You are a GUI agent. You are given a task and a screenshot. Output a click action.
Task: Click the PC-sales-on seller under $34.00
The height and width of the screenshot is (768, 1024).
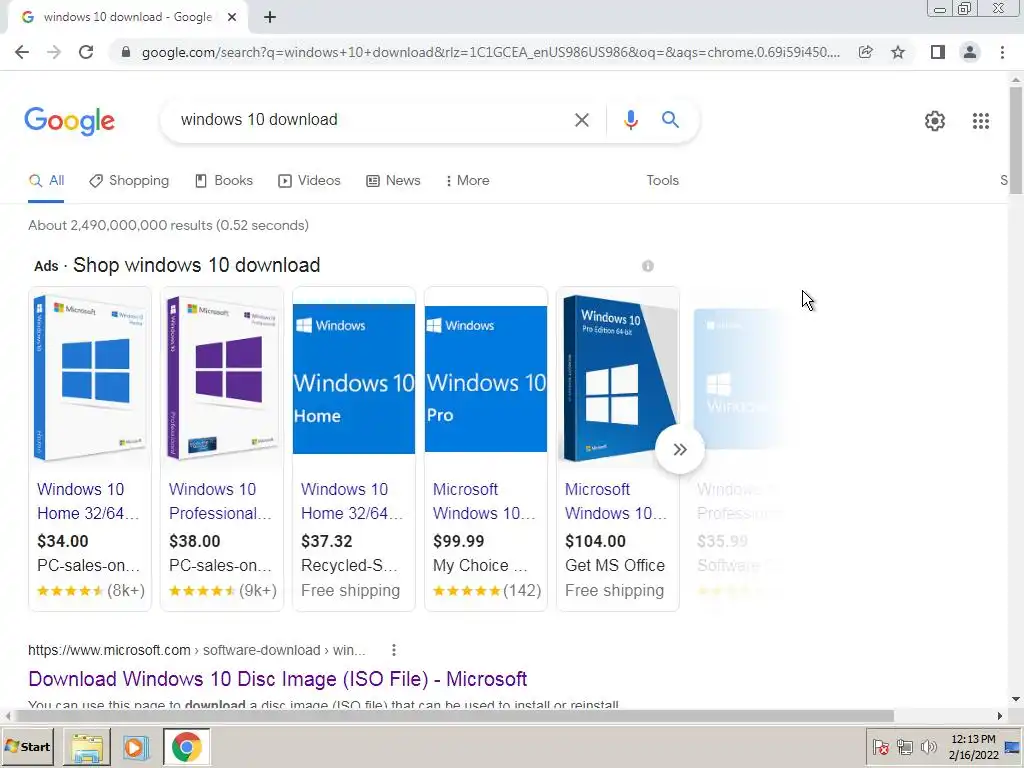[89, 566]
